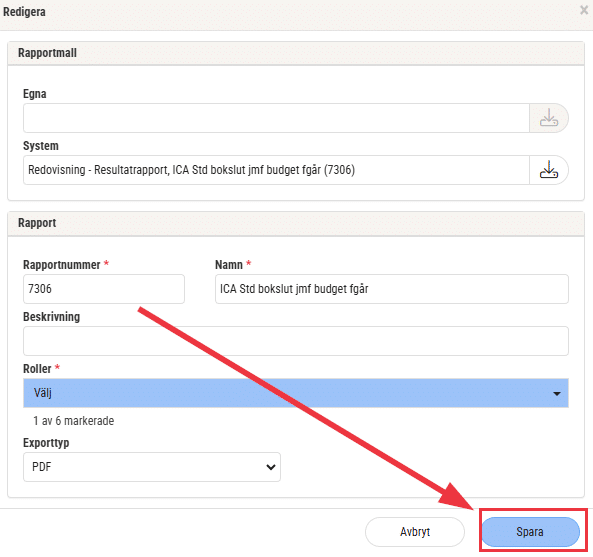Close the Redigera dialog with the X
593x557 pixels.
(584, 11)
